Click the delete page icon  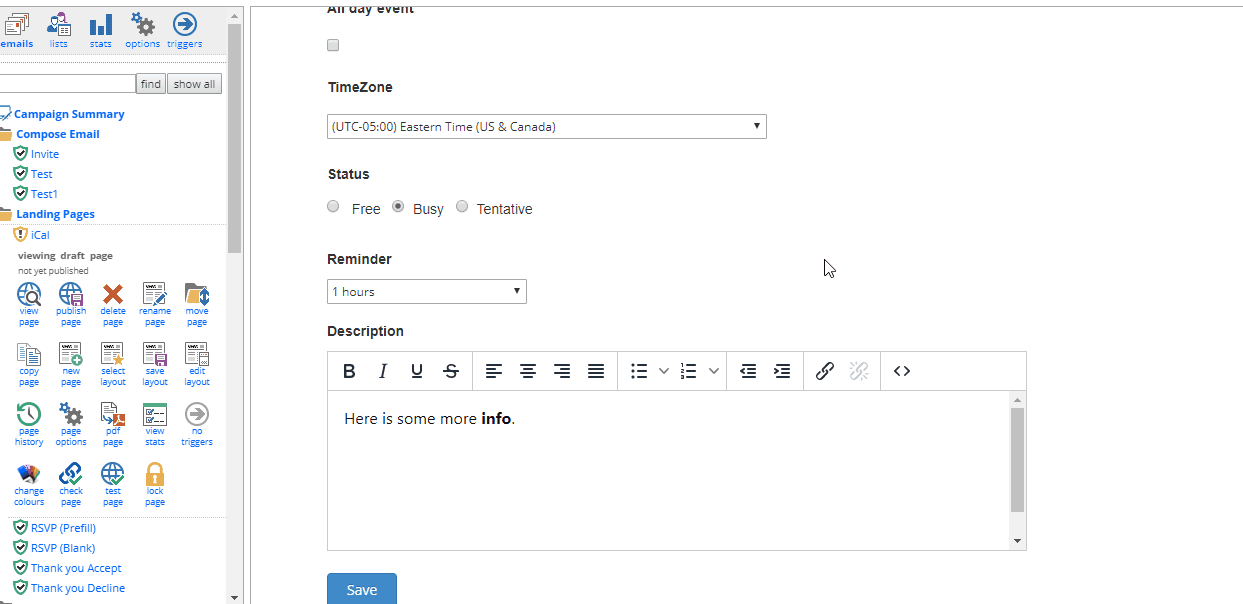pos(113,295)
